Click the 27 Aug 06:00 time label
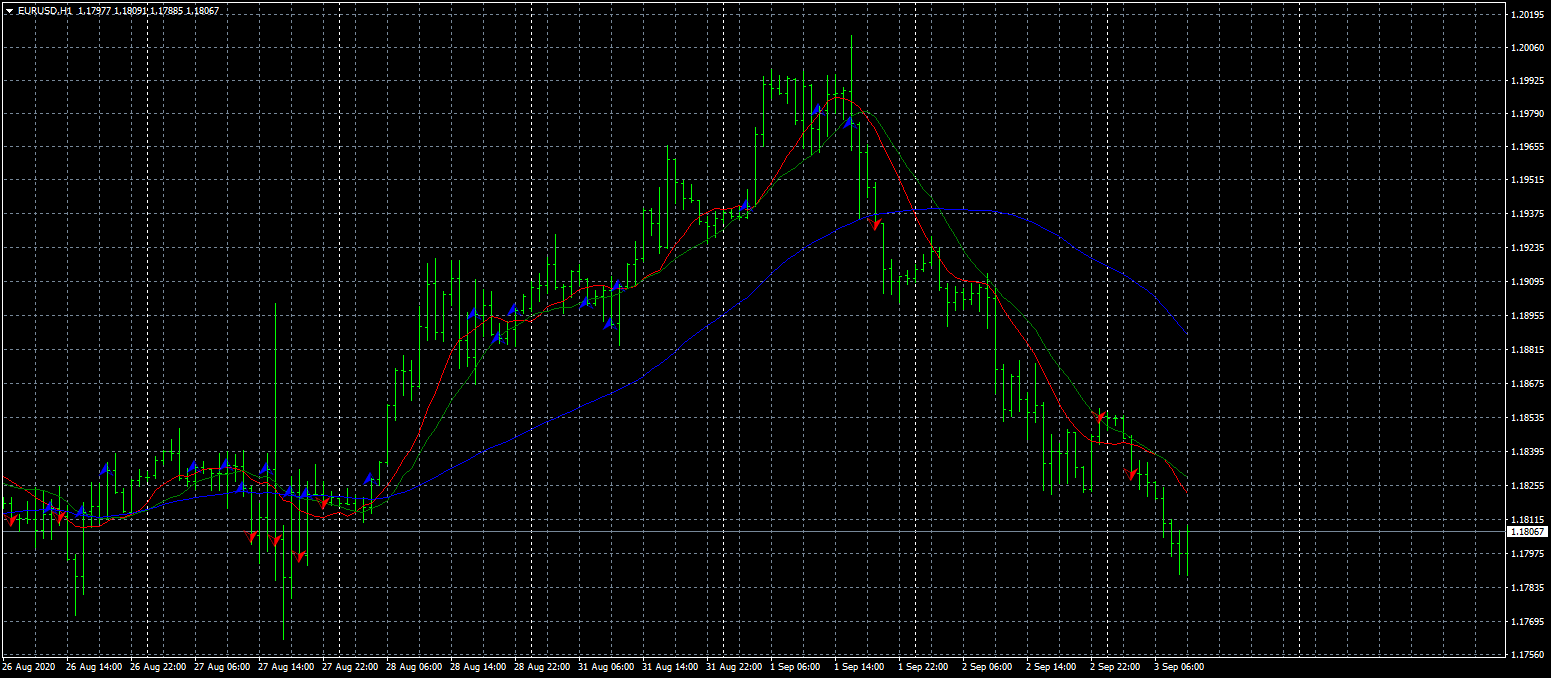 [222, 667]
